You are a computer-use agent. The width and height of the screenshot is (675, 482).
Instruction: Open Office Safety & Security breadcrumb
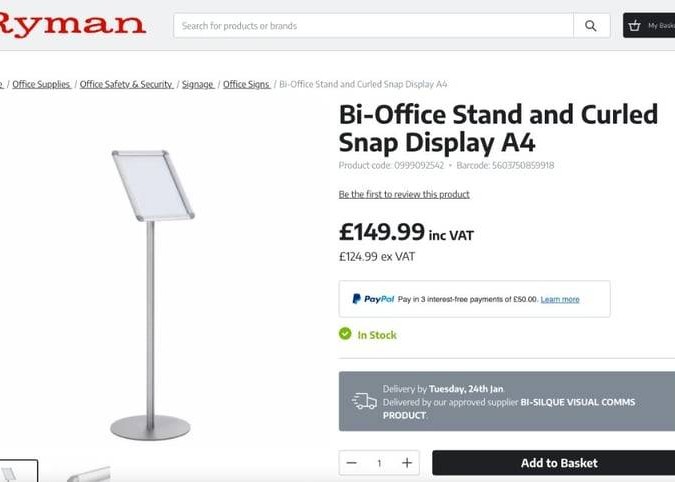point(126,84)
